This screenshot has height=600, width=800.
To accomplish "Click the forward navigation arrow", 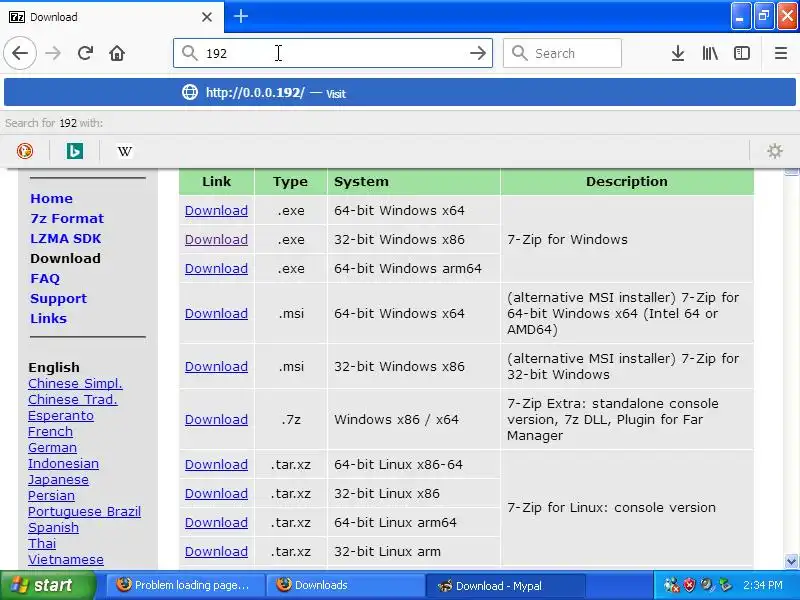I will tap(53, 53).
